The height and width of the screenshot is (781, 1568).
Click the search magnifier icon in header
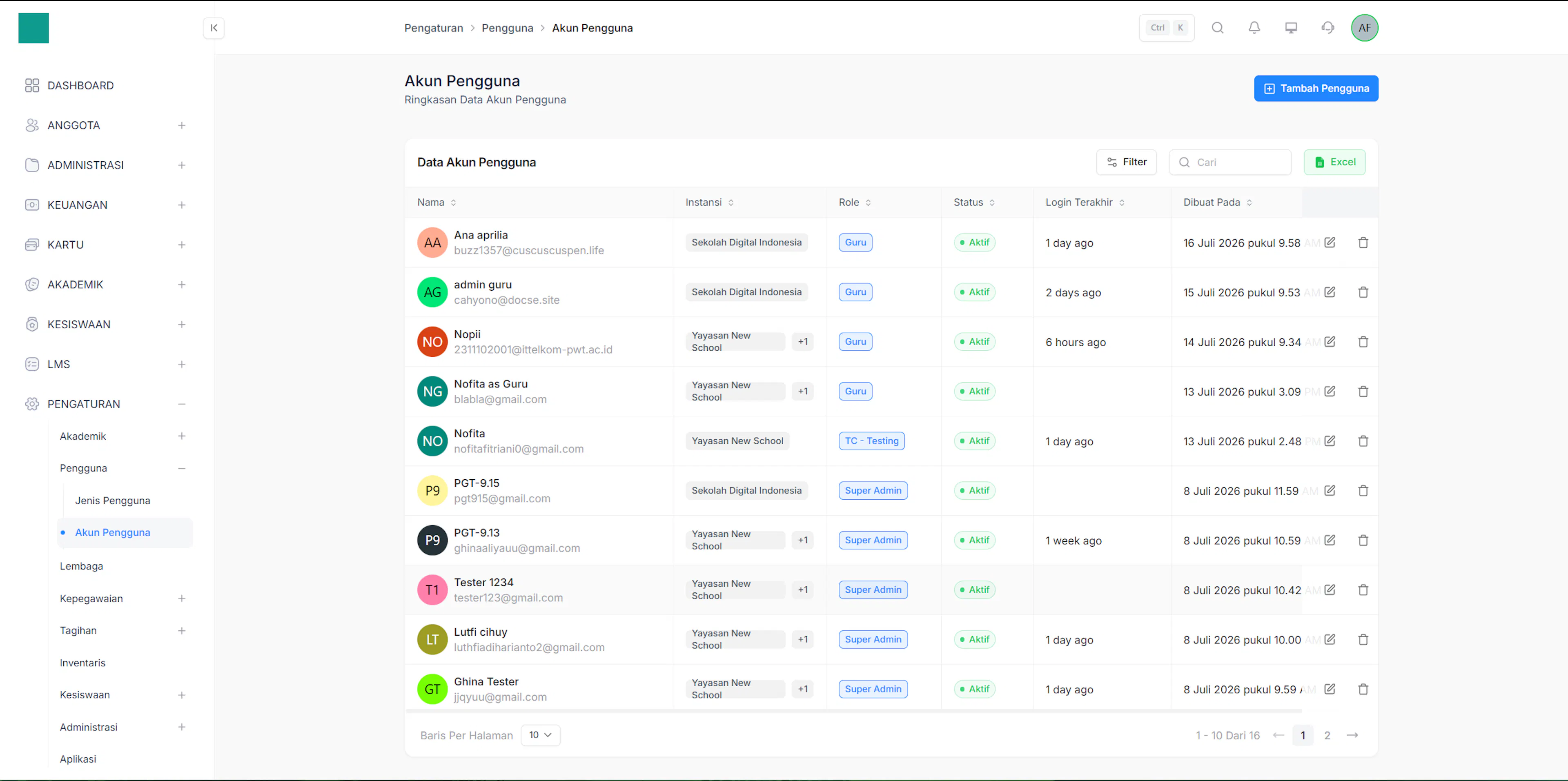pyautogui.click(x=1217, y=28)
